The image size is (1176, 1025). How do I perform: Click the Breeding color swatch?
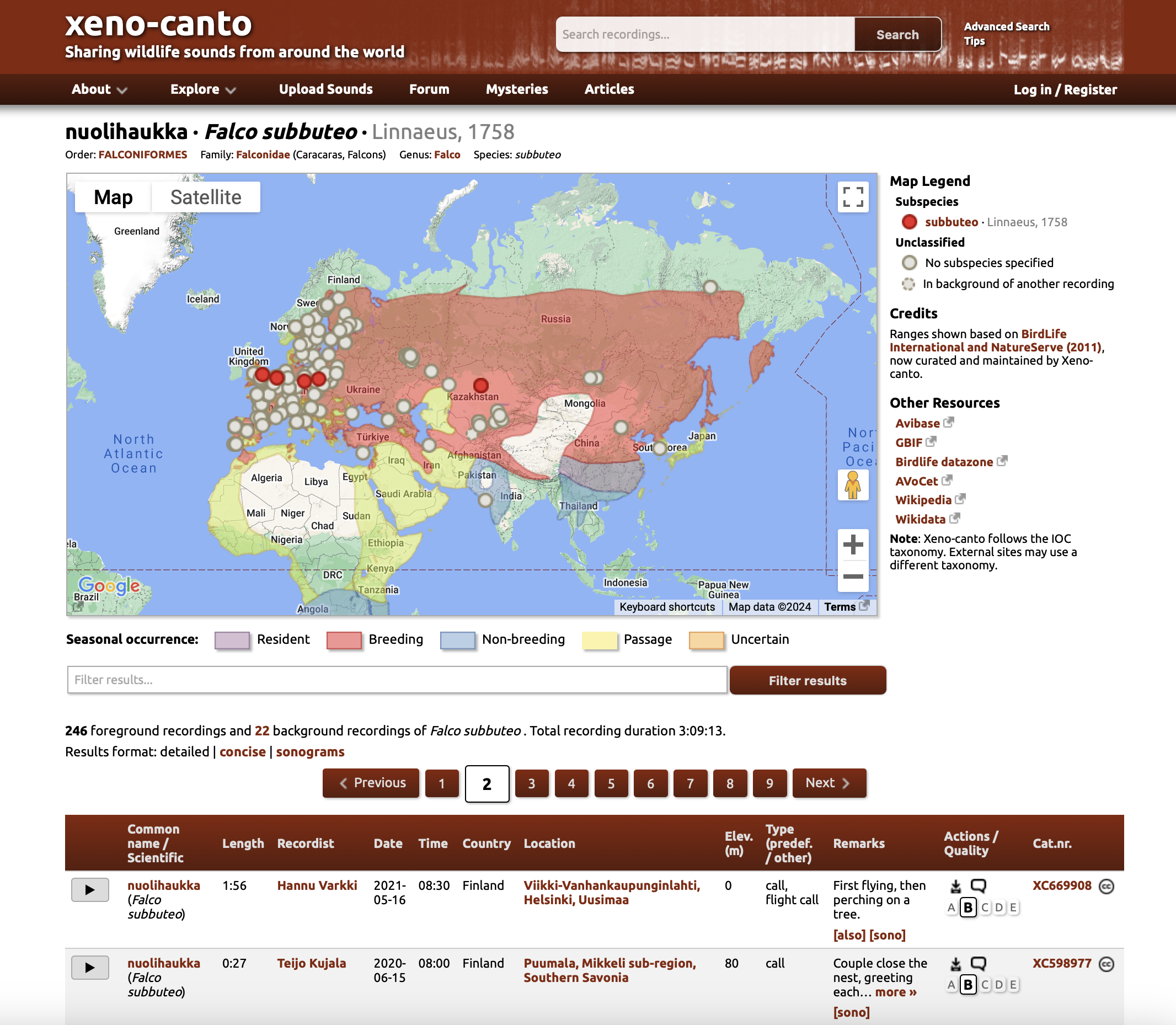pyautogui.click(x=344, y=640)
